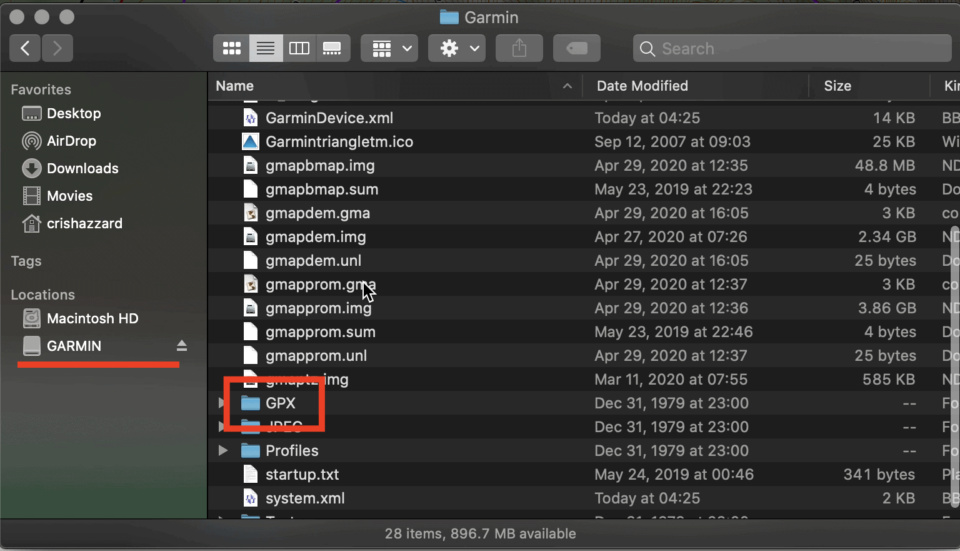Switch to column view in toolbar
This screenshot has width=960, height=551.
pos(298,48)
